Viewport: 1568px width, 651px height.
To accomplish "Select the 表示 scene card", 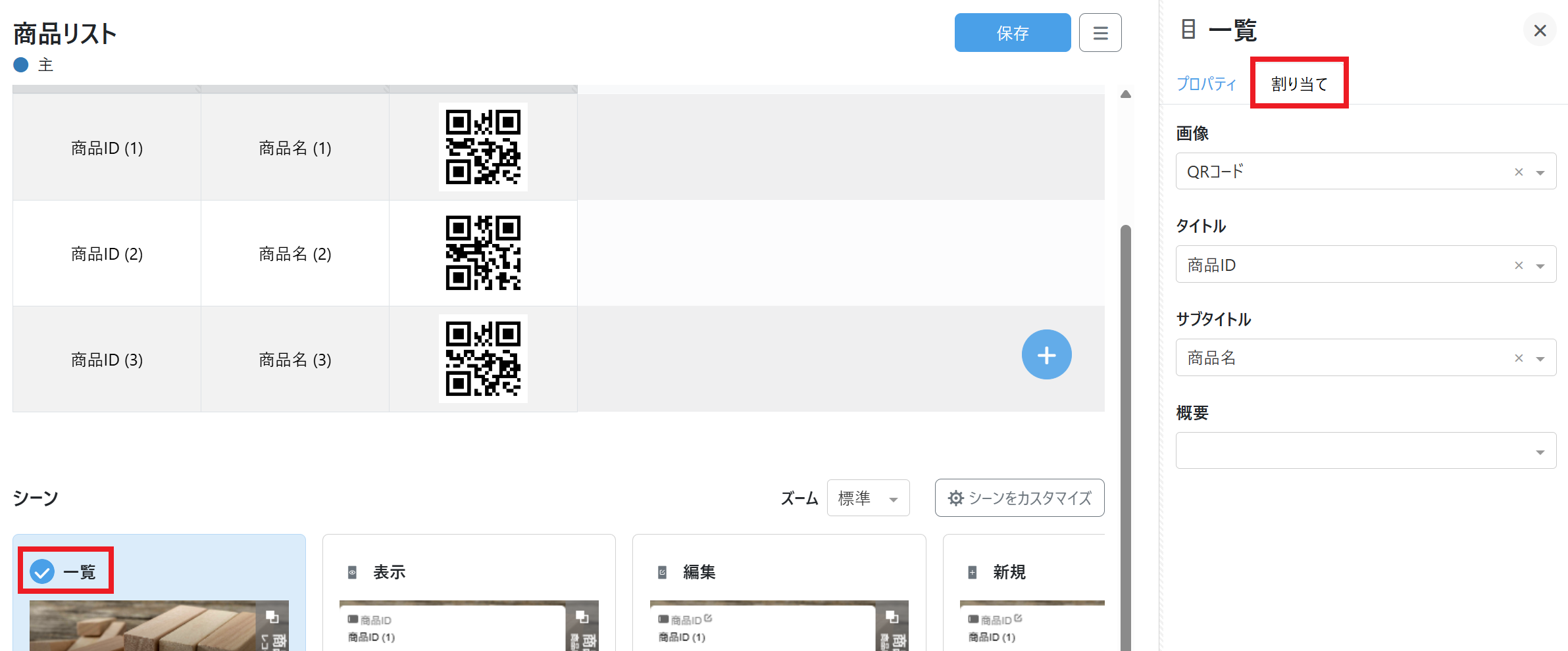I will click(468, 572).
